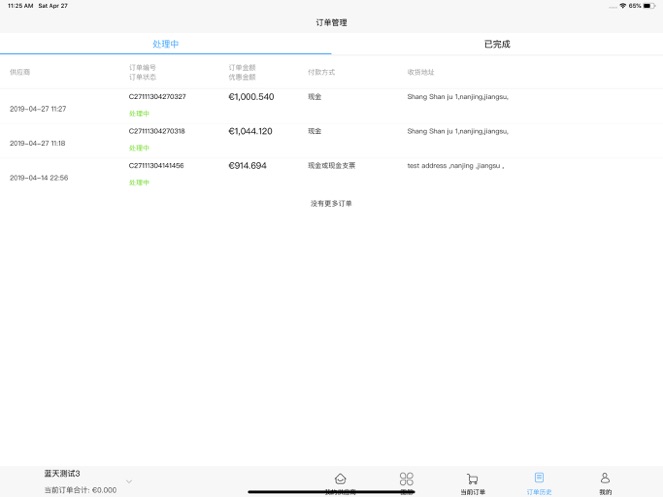Select the 订单历史 order history icon
Viewport: 663px width, 497px height.
pyautogui.click(x=539, y=478)
